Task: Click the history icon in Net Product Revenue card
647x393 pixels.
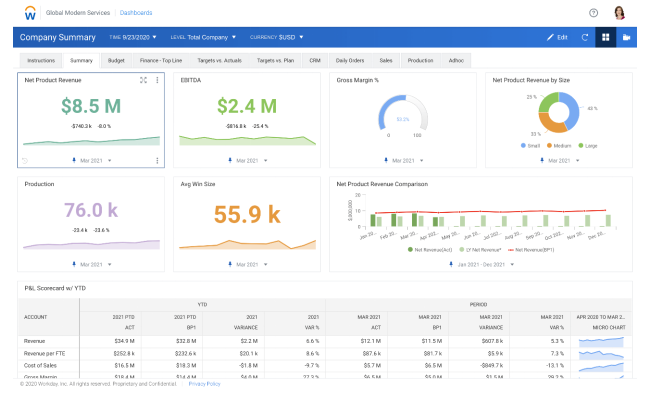Action: [x=25, y=161]
